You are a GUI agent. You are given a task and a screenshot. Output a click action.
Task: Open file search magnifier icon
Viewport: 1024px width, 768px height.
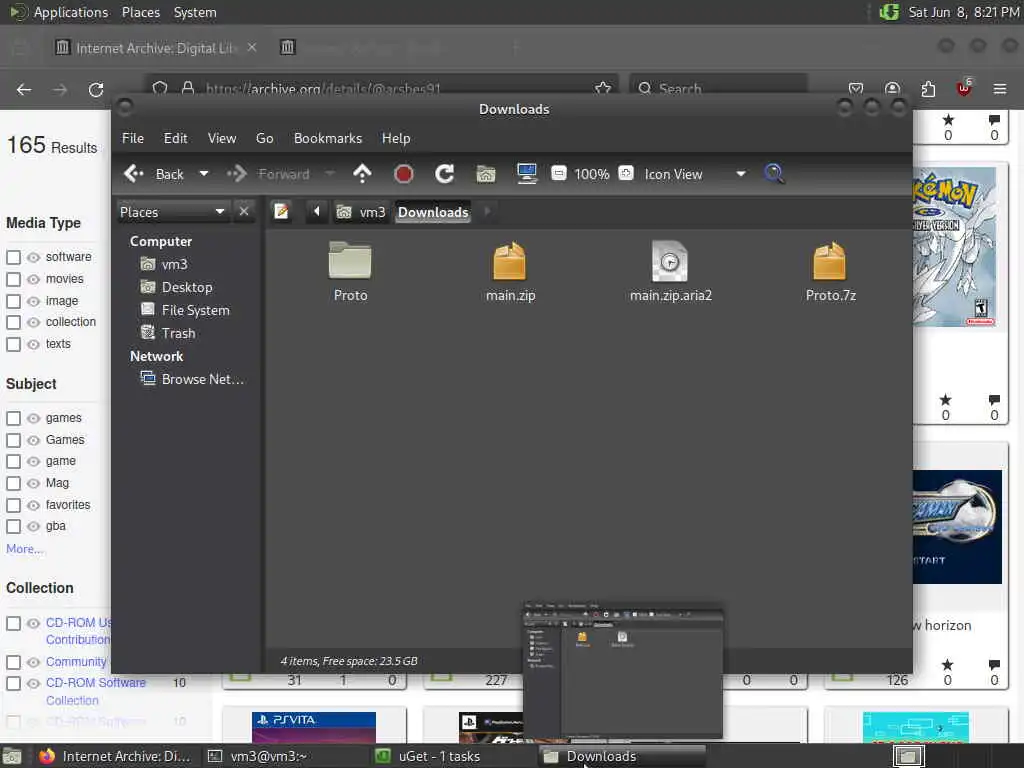774,174
